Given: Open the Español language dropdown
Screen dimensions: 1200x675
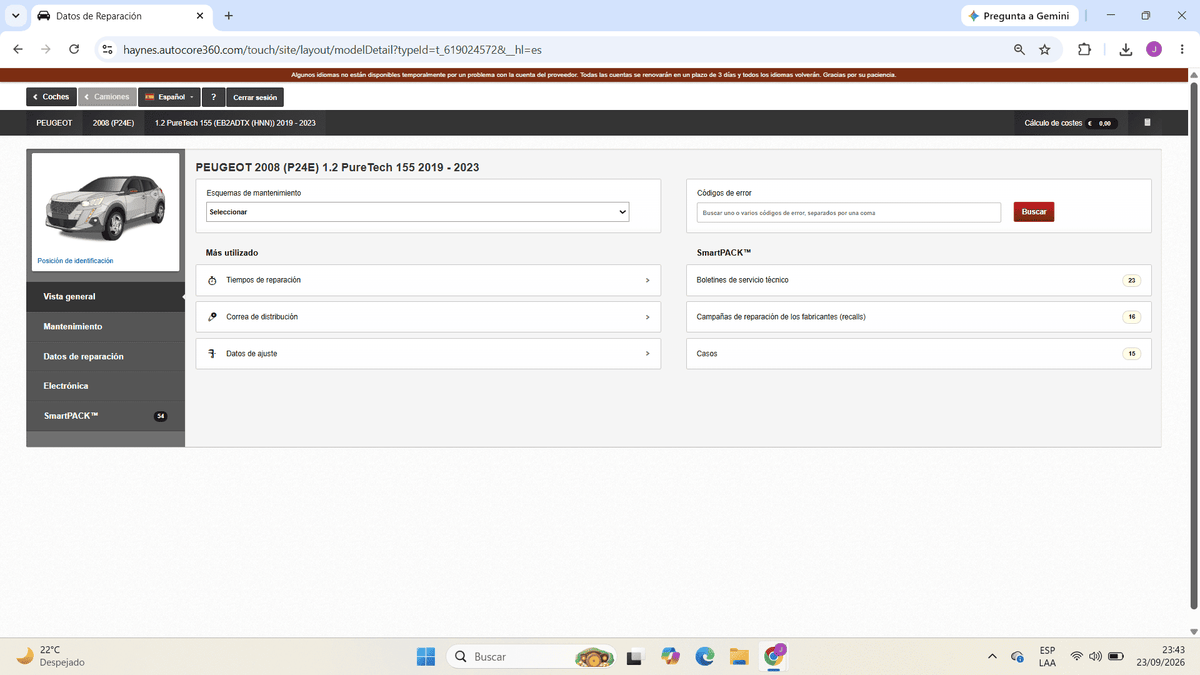Looking at the screenshot, I should [x=169, y=97].
